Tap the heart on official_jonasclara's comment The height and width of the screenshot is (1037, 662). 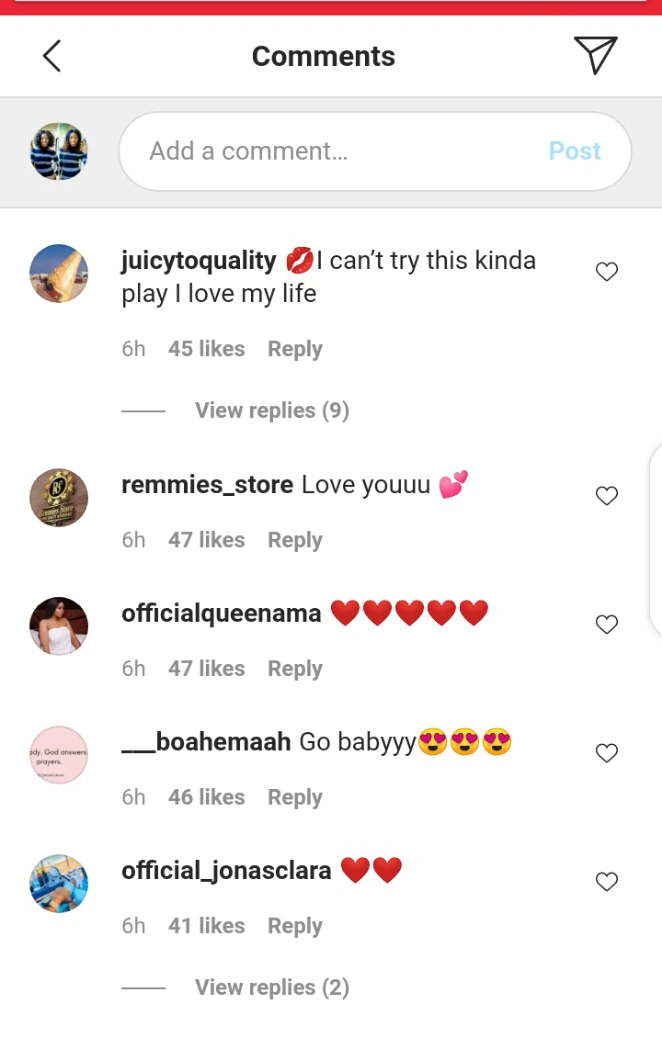(x=607, y=882)
